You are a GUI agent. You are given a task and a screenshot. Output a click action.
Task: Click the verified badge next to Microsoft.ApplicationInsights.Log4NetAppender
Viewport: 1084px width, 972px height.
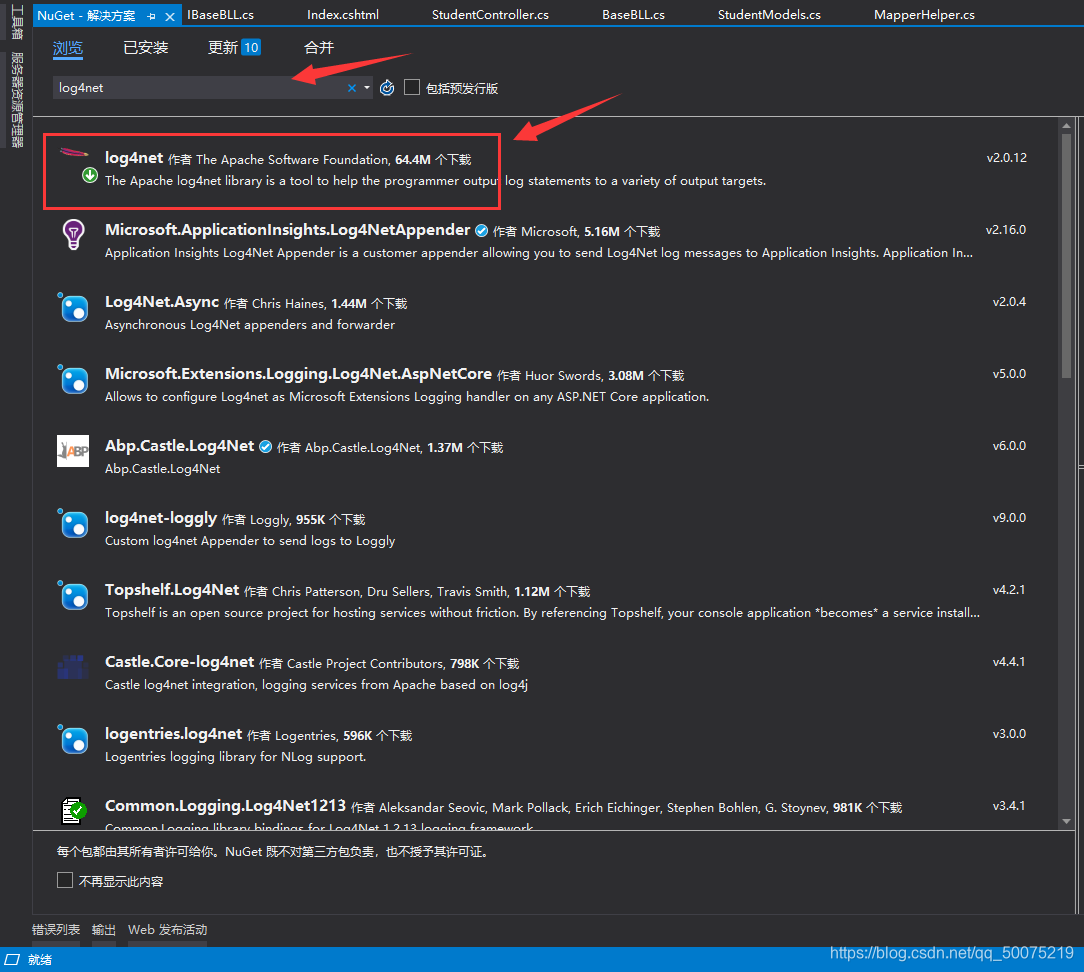[x=482, y=231]
